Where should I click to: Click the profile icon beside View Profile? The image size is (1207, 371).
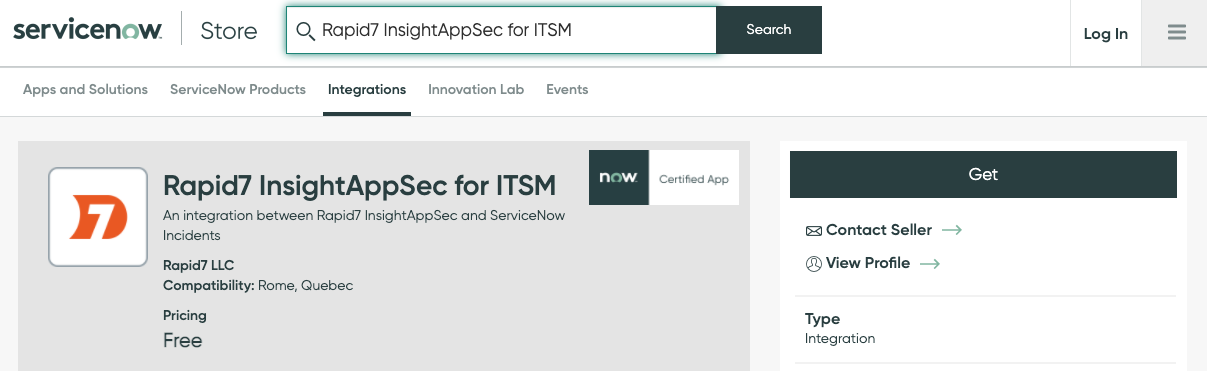[x=813, y=264]
